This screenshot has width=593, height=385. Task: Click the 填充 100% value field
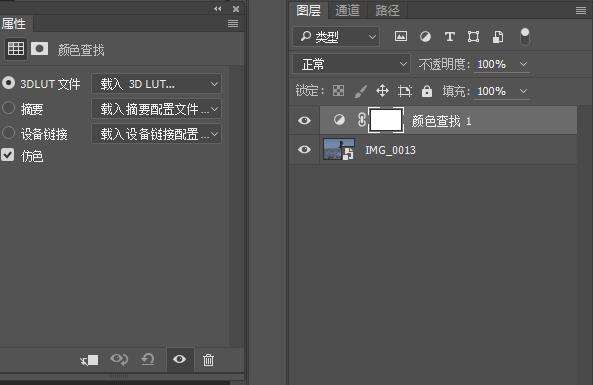pyautogui.click(x=492, y=91)
